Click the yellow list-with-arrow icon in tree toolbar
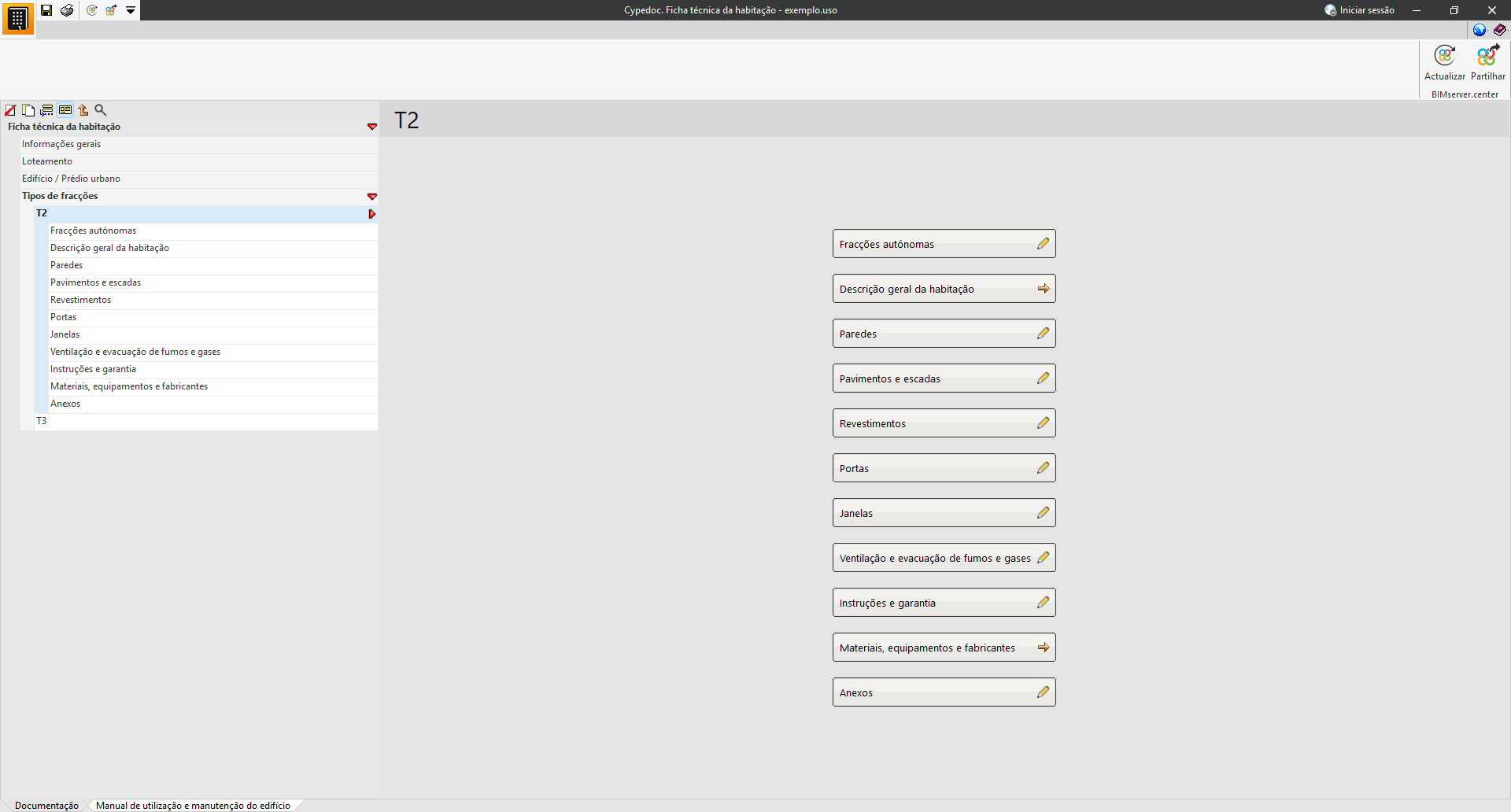1511x812 pixels. (x=47, y=110)
